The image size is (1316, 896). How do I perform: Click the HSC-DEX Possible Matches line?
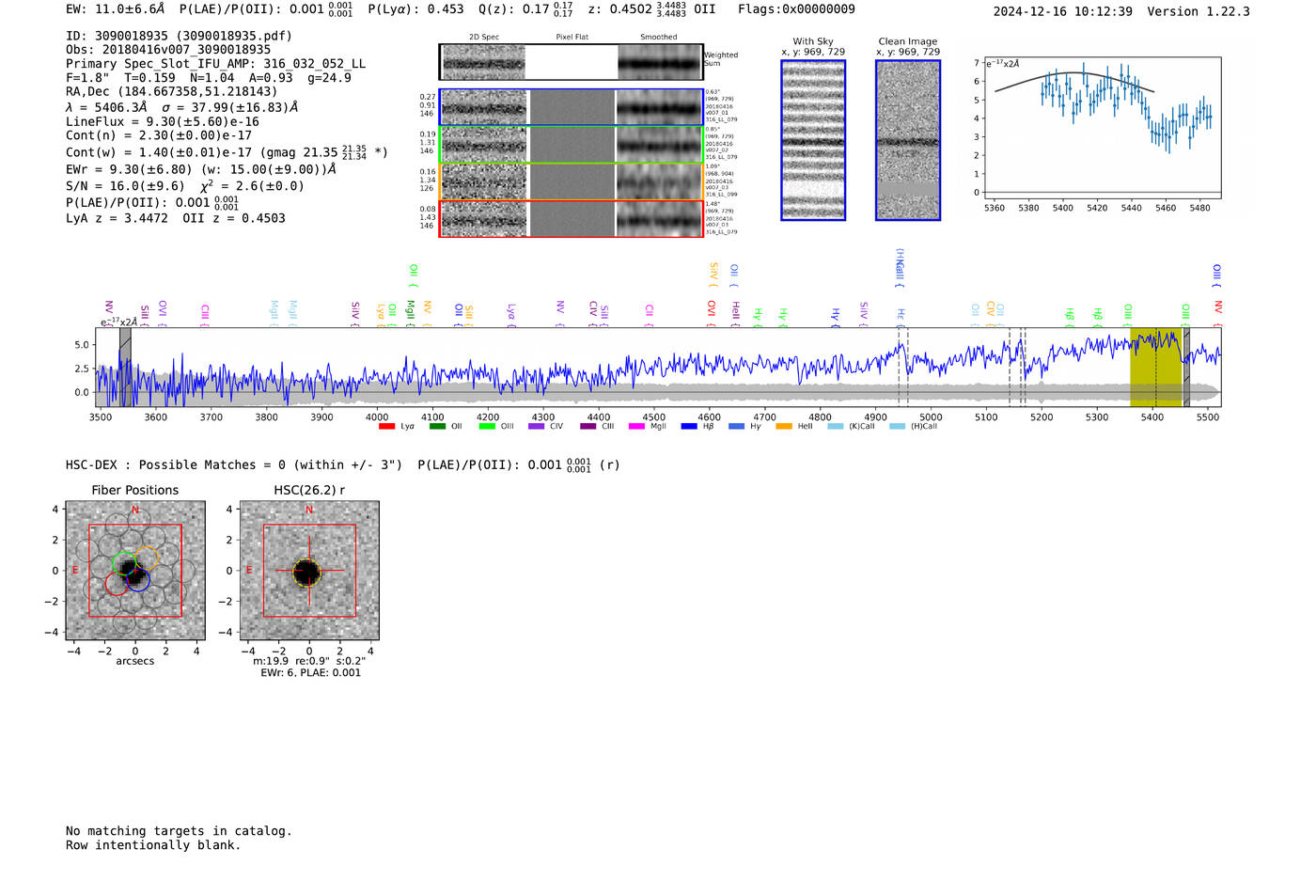[x=343, y=464]
